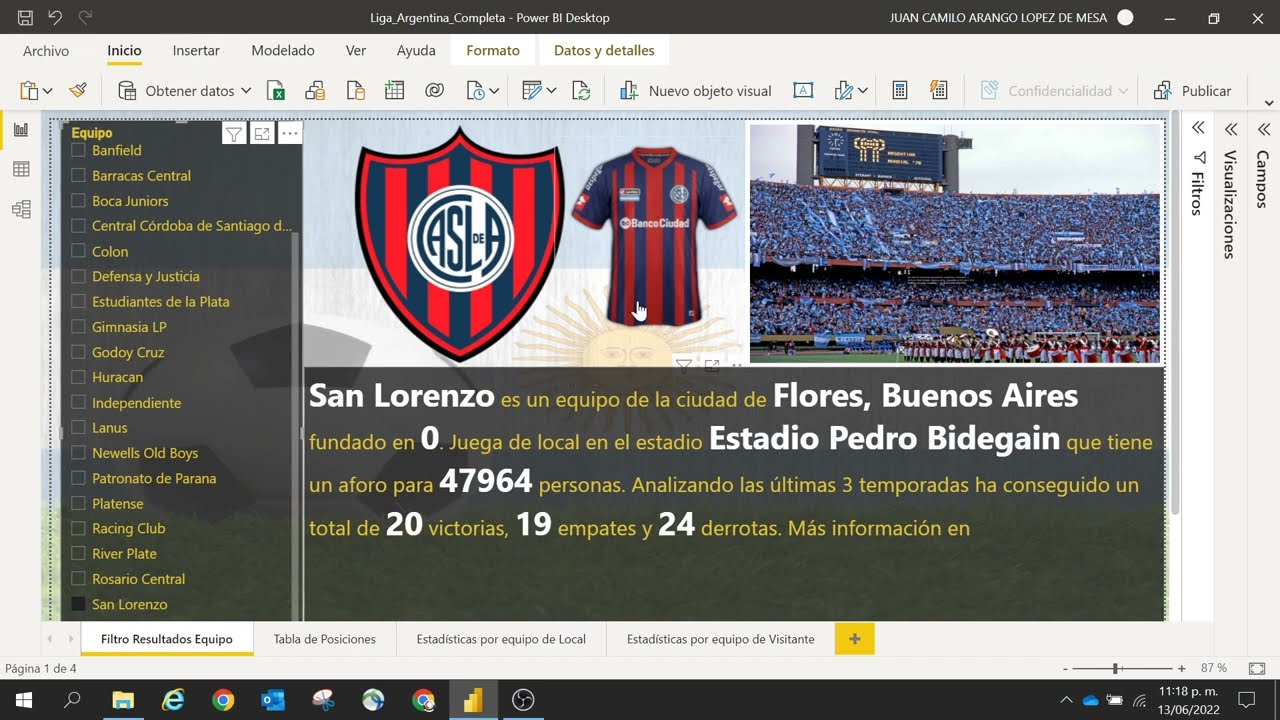Click Fit to page icon in status bar
Viewport: 1280px width, 720px height.
point(1257,668)
